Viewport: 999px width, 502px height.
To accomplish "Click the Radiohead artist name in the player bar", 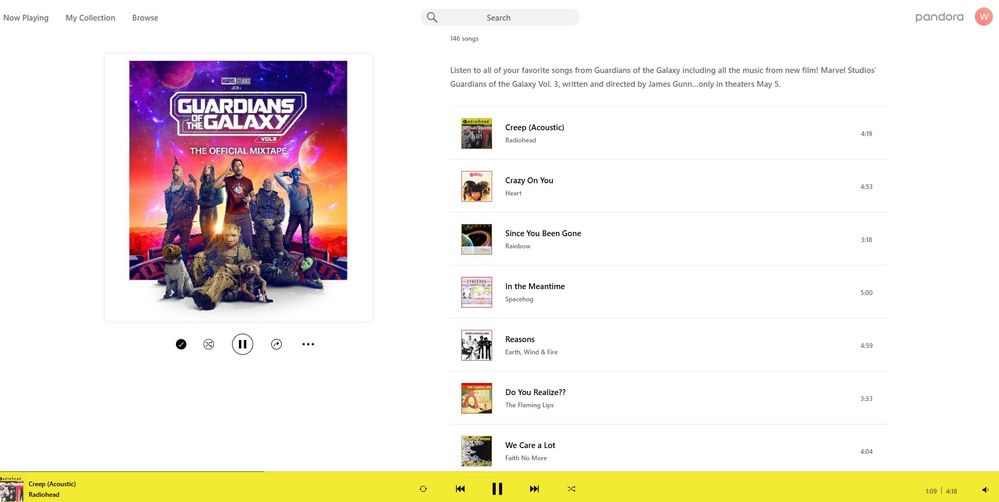I will pos(44,494).
